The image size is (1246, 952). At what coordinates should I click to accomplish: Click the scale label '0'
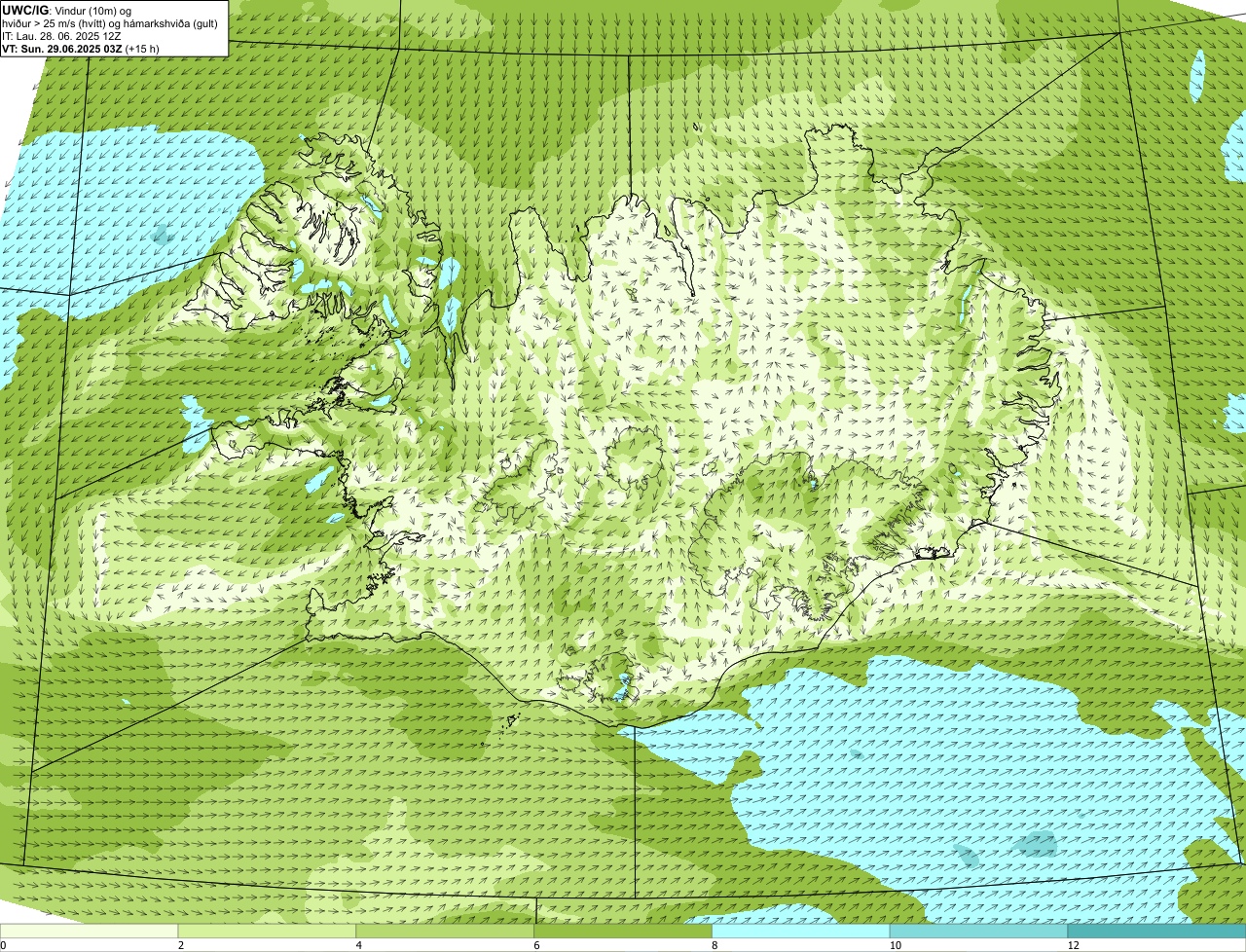3,945
